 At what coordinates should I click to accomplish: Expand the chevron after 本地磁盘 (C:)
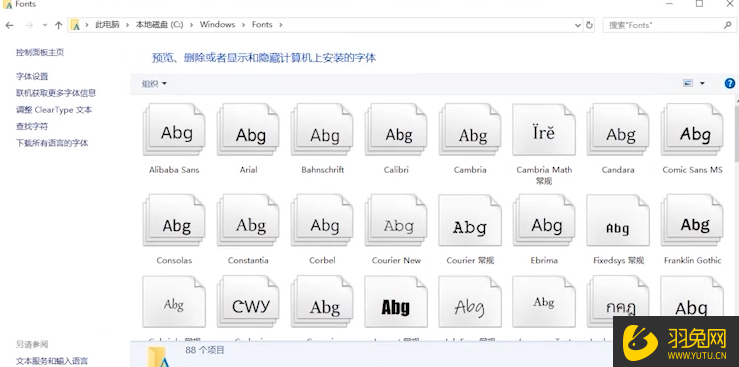(191, 25)
